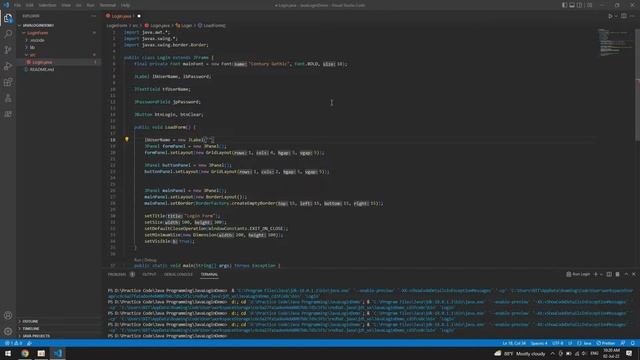
Task: Split the editor to the right
Action: 624,16
